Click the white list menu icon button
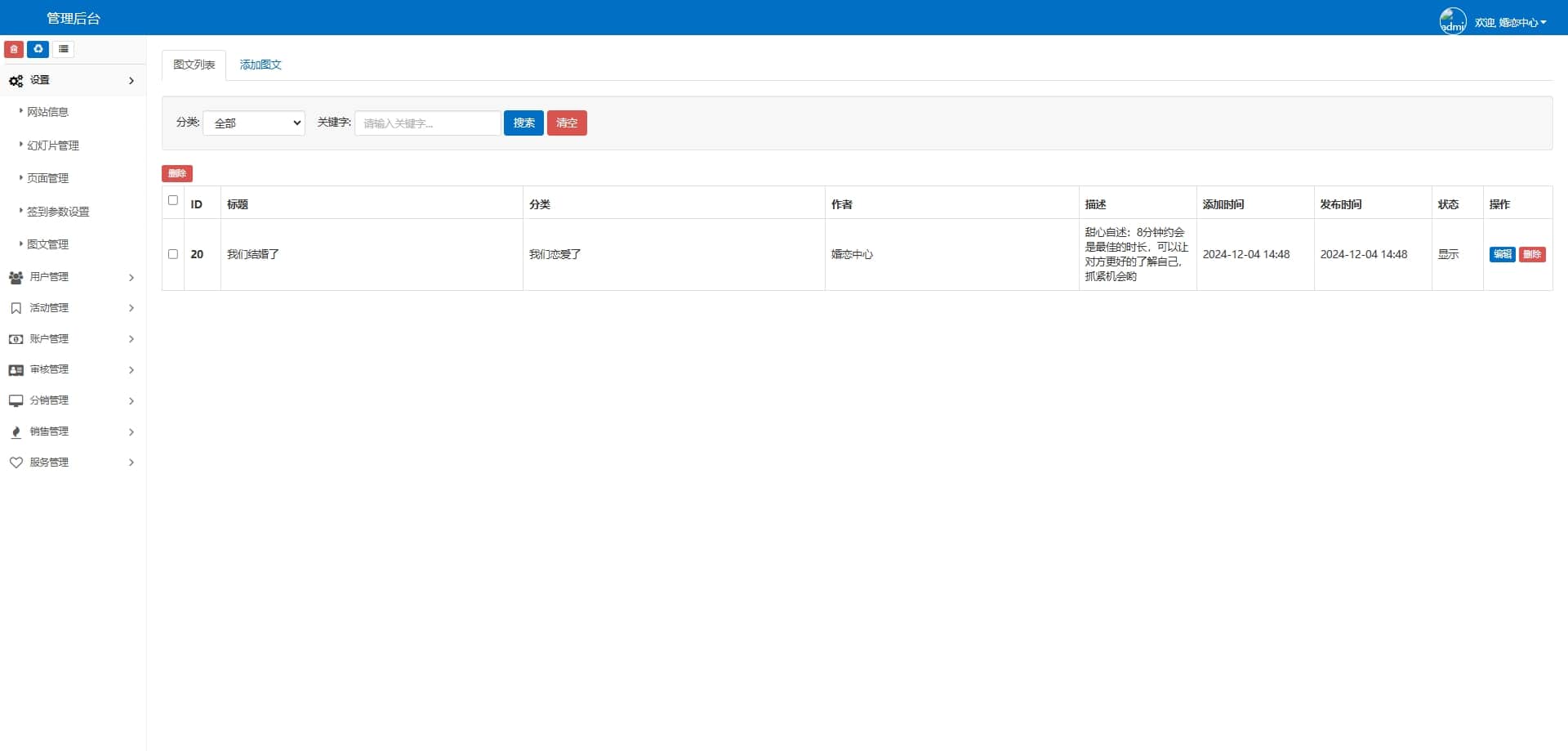 coord(64,49)
